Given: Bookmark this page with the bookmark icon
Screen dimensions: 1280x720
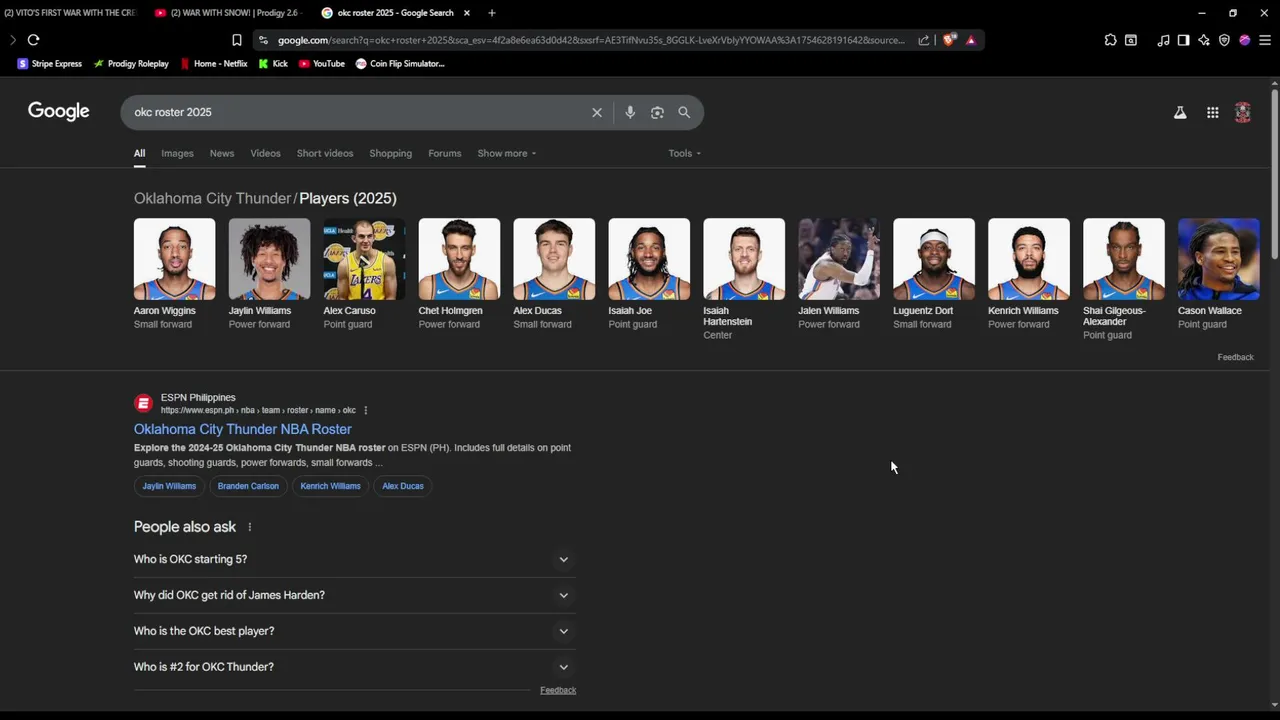Looking at the screenshot, I should 237,40.
